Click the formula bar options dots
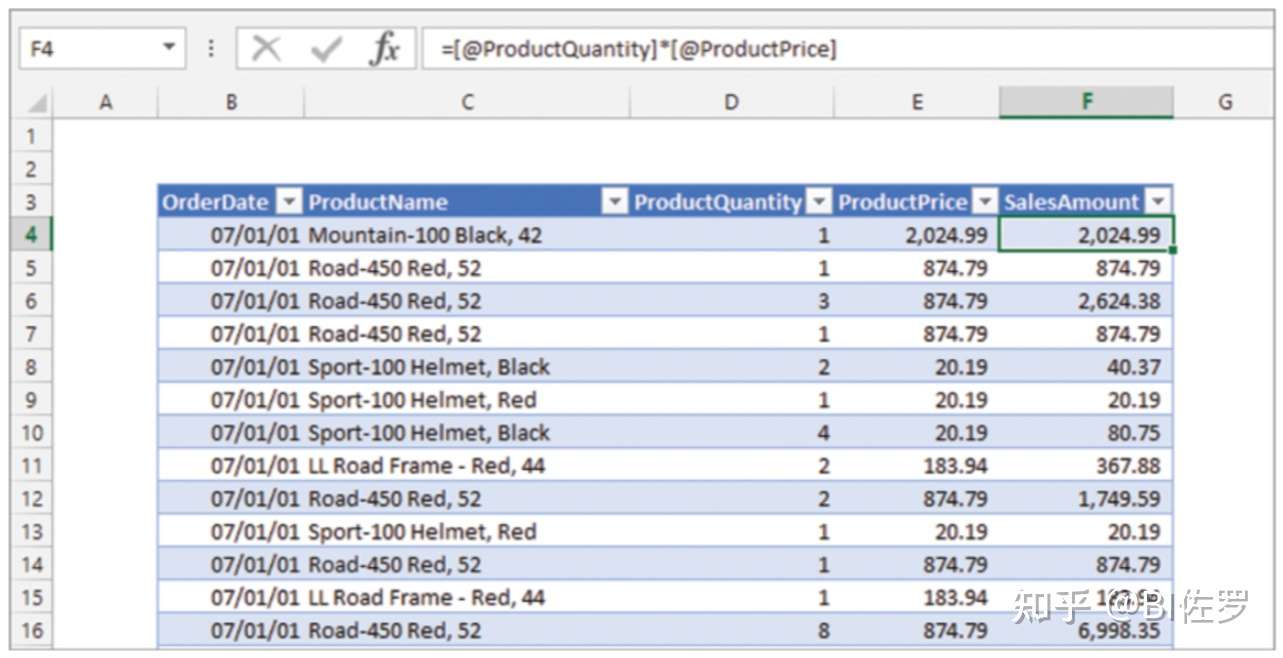The height and width of the screenshot is (658, 1283). (210, 48)
